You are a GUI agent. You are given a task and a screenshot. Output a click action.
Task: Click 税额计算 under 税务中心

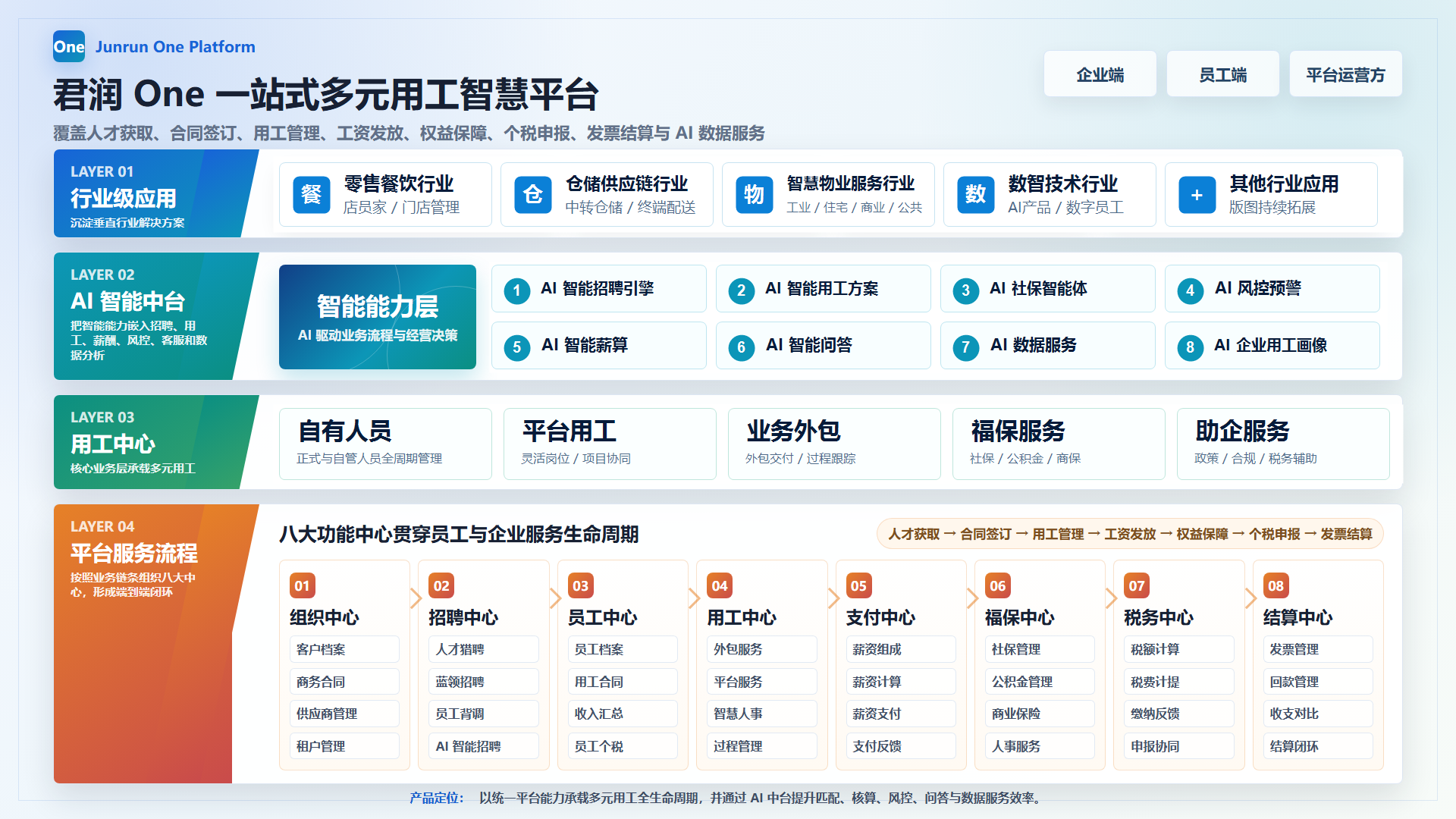point(1179,649)
